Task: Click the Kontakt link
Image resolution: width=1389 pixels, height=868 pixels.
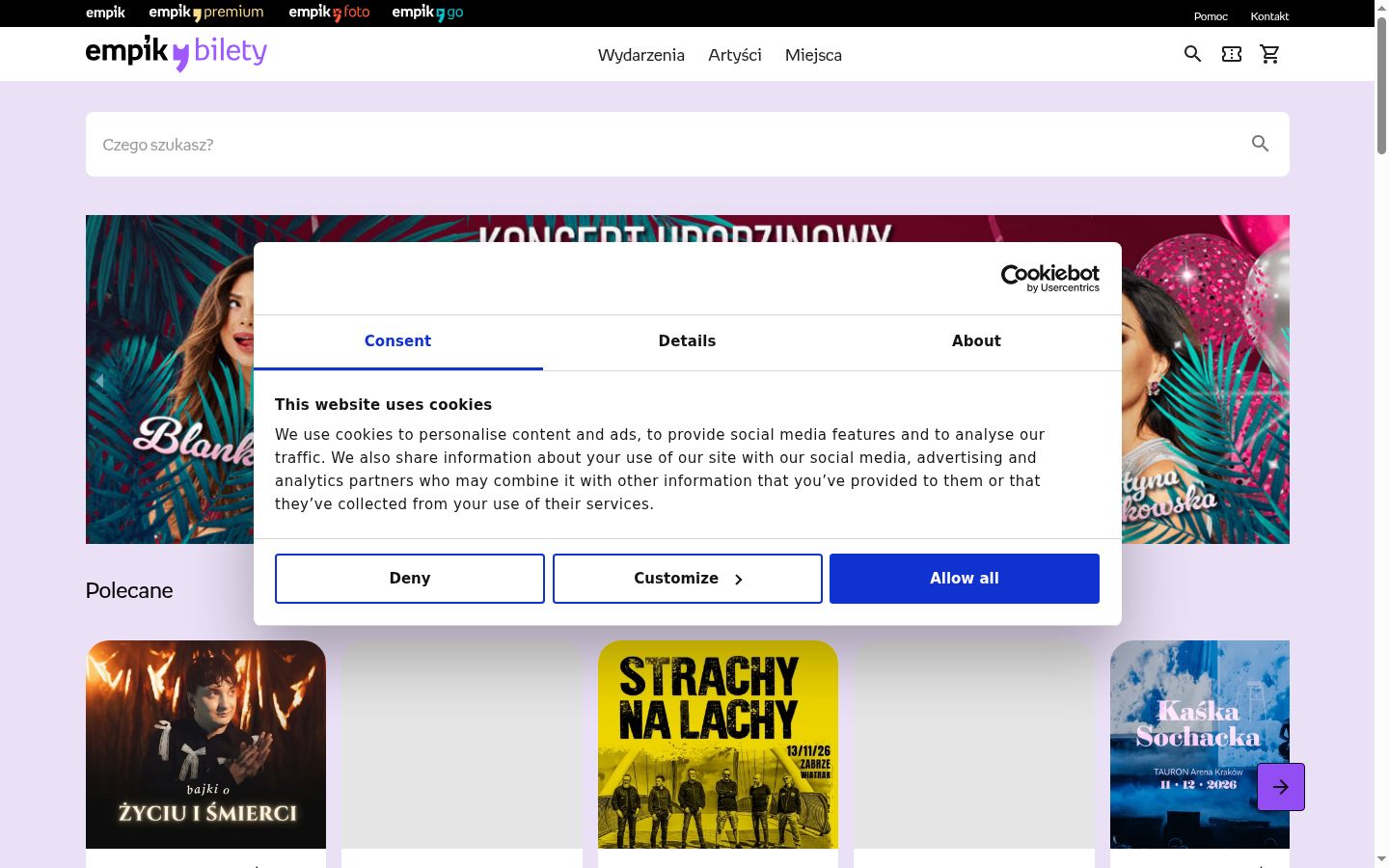Action: pos(1269,16)
